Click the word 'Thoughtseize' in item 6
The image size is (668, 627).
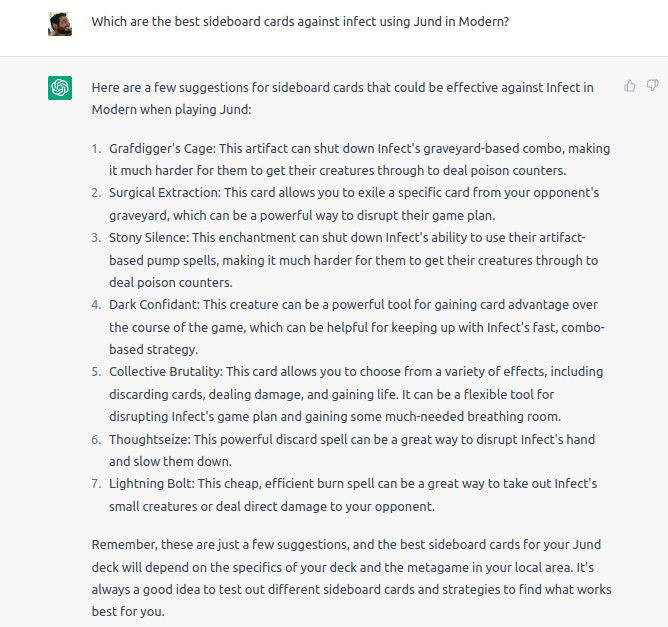click(x=149, y=439)
